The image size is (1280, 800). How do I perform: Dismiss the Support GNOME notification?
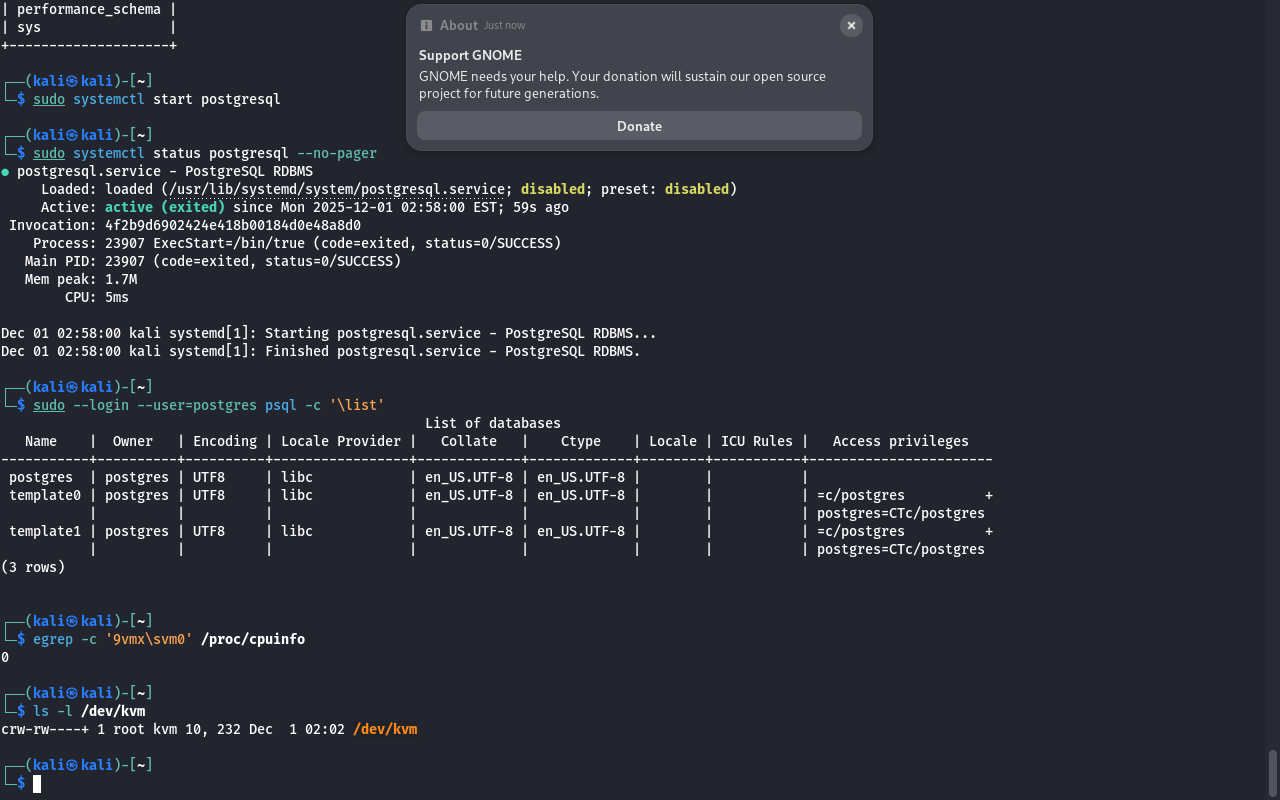coord(851,26)
